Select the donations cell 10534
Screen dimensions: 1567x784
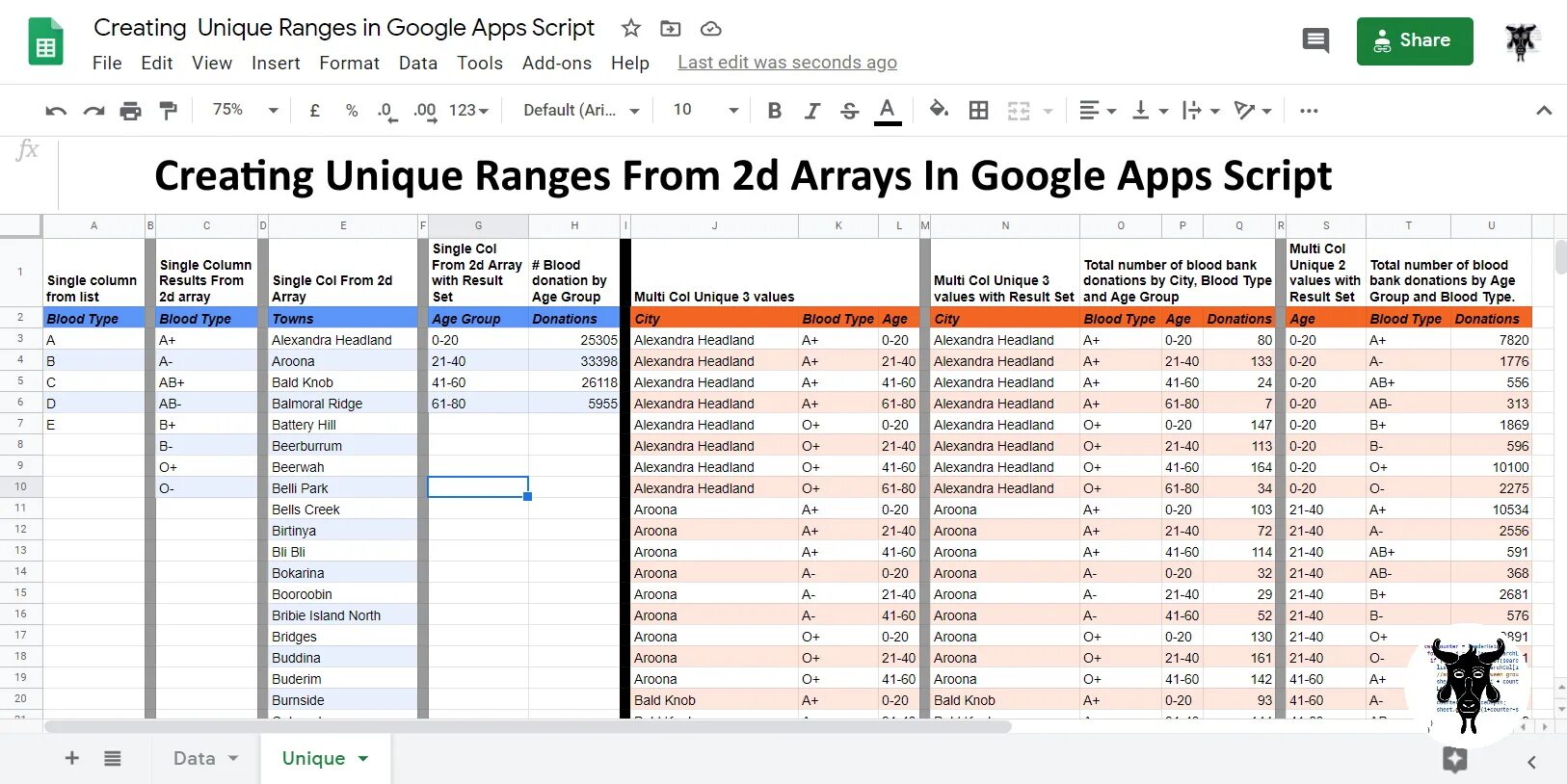click(x=1492, y=510)
